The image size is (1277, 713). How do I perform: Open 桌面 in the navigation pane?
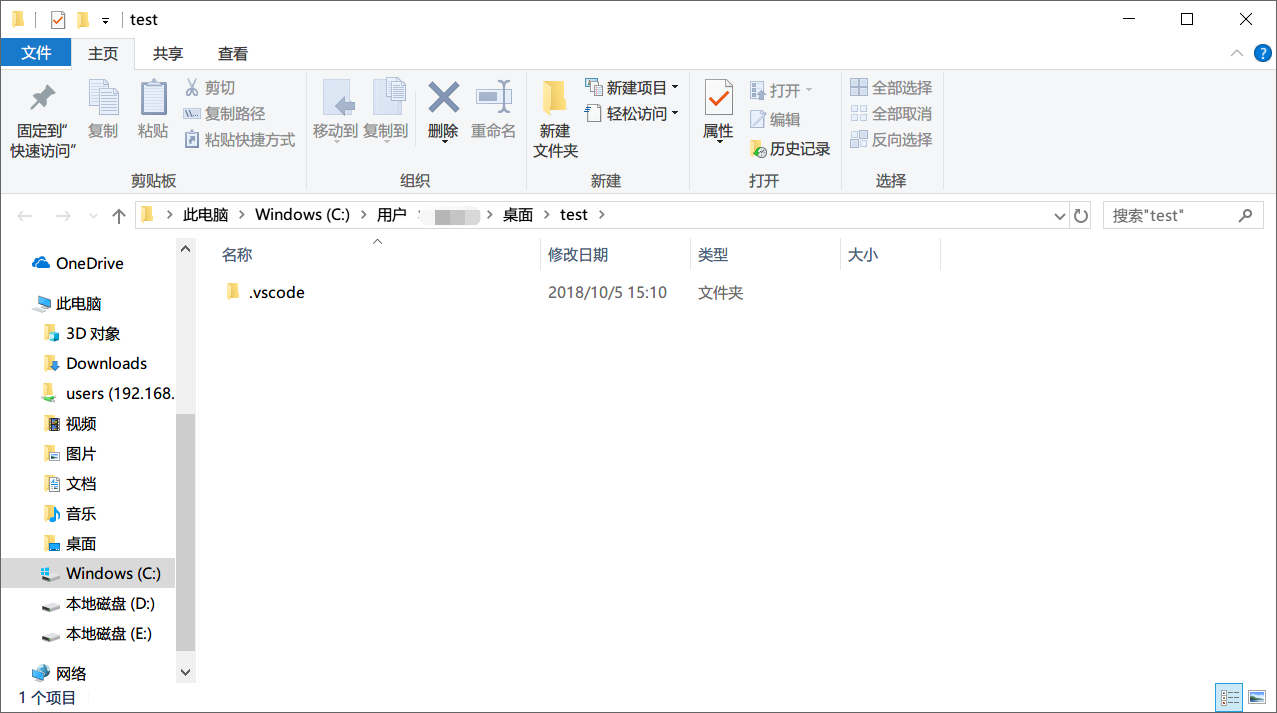click(70, 544)
